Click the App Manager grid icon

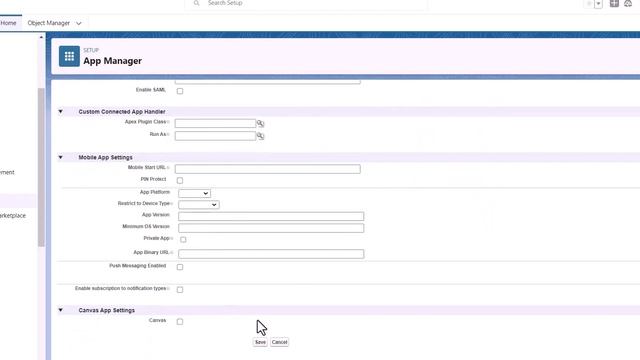[69, 56]
